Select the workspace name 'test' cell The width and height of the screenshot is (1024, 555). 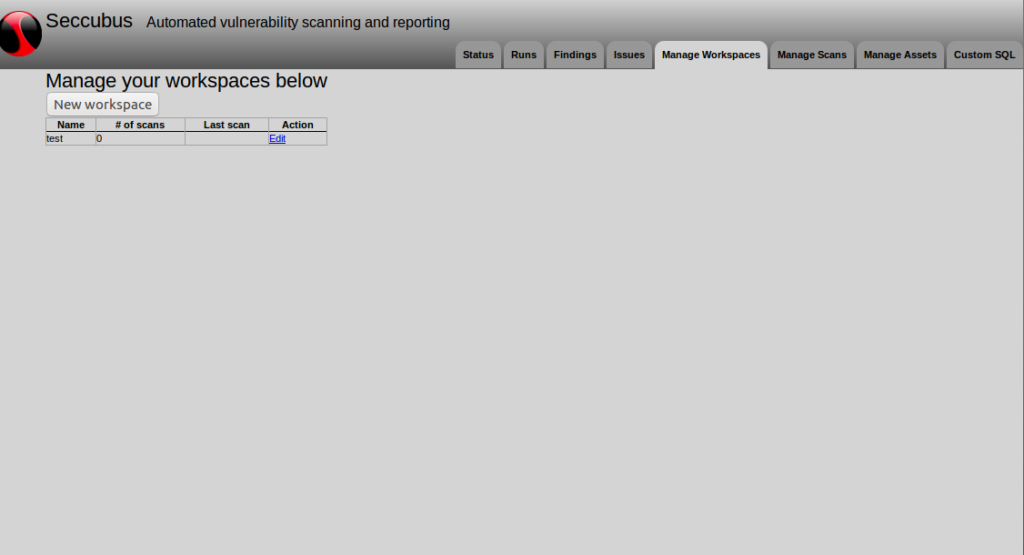tap(71, 138)
